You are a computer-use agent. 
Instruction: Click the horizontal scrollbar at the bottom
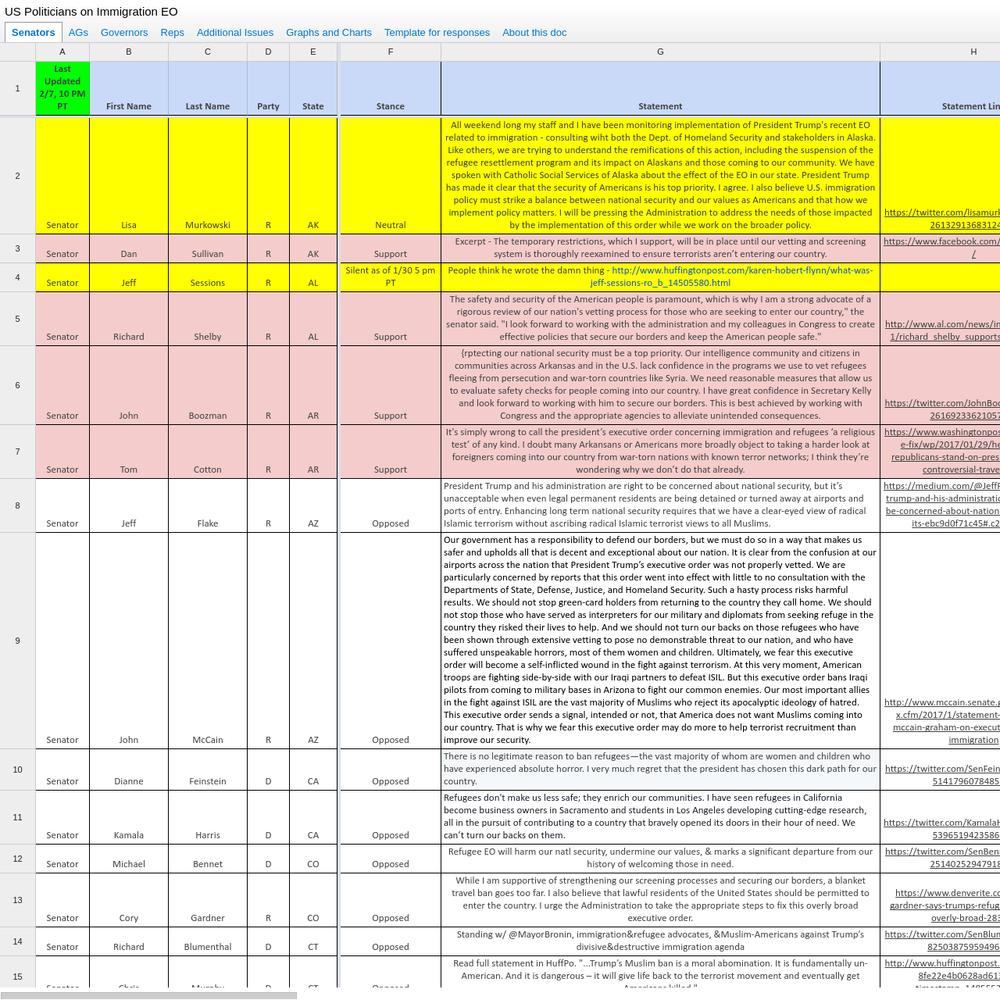(148, 995)
